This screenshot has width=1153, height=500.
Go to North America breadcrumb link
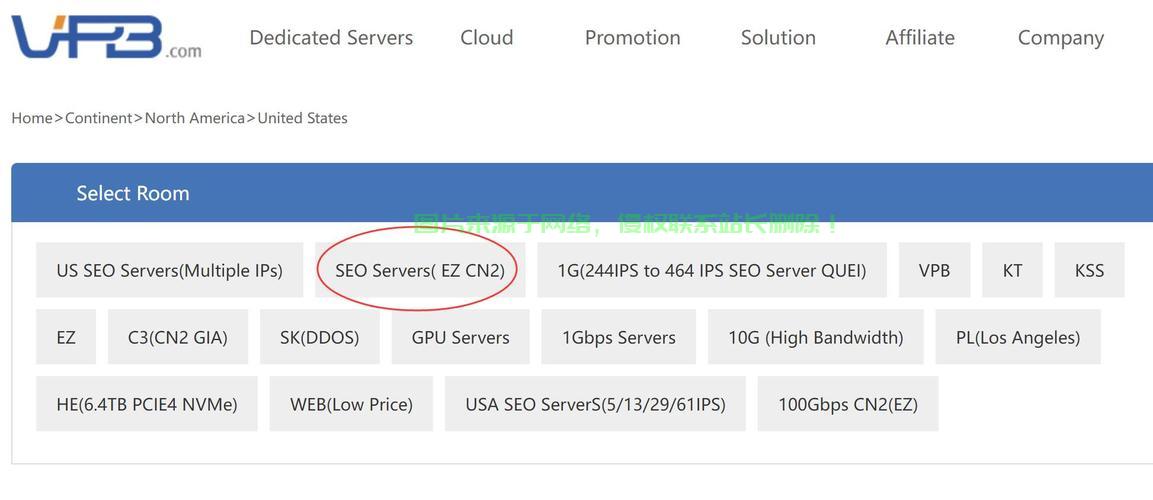pos(195,118)
